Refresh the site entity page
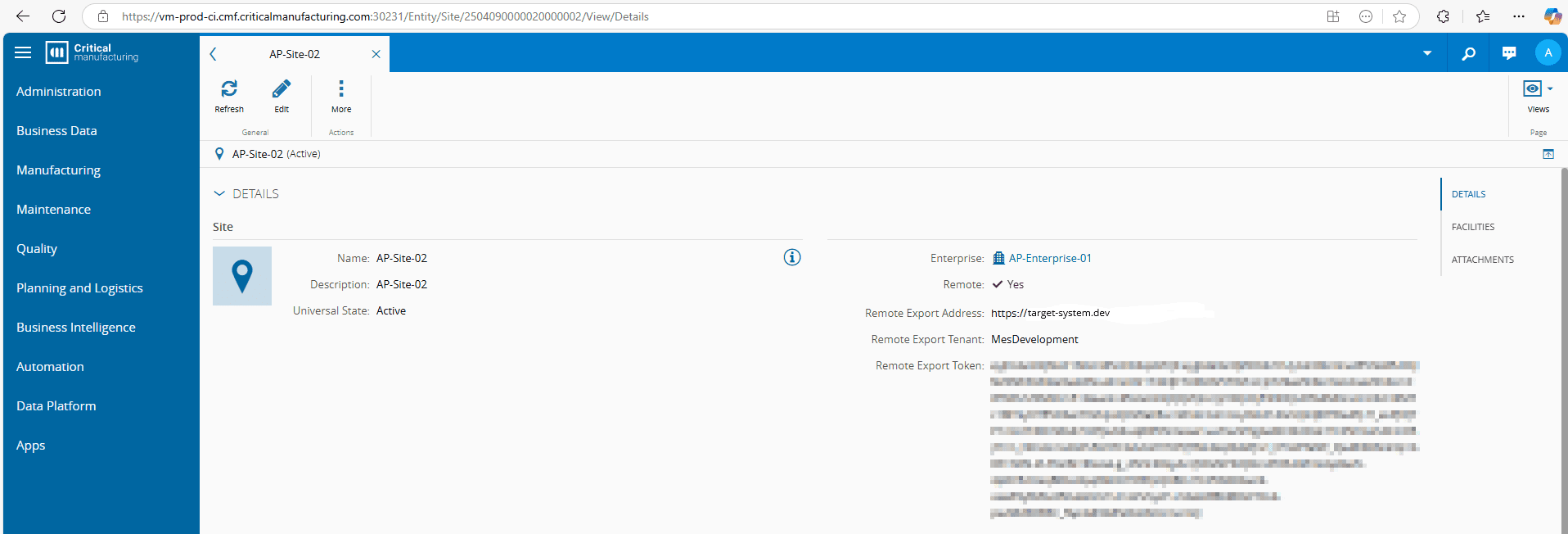The image size is (1568, 534). 229,96
